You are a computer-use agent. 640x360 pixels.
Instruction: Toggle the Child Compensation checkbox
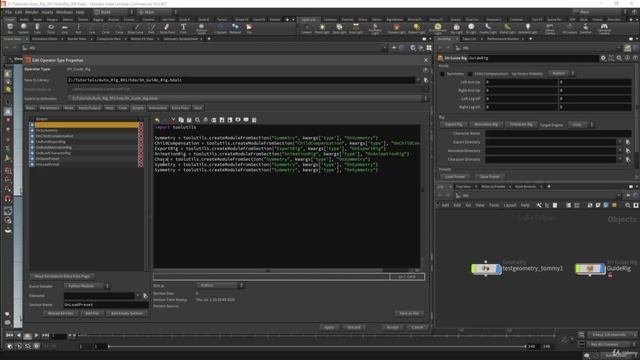470,74
